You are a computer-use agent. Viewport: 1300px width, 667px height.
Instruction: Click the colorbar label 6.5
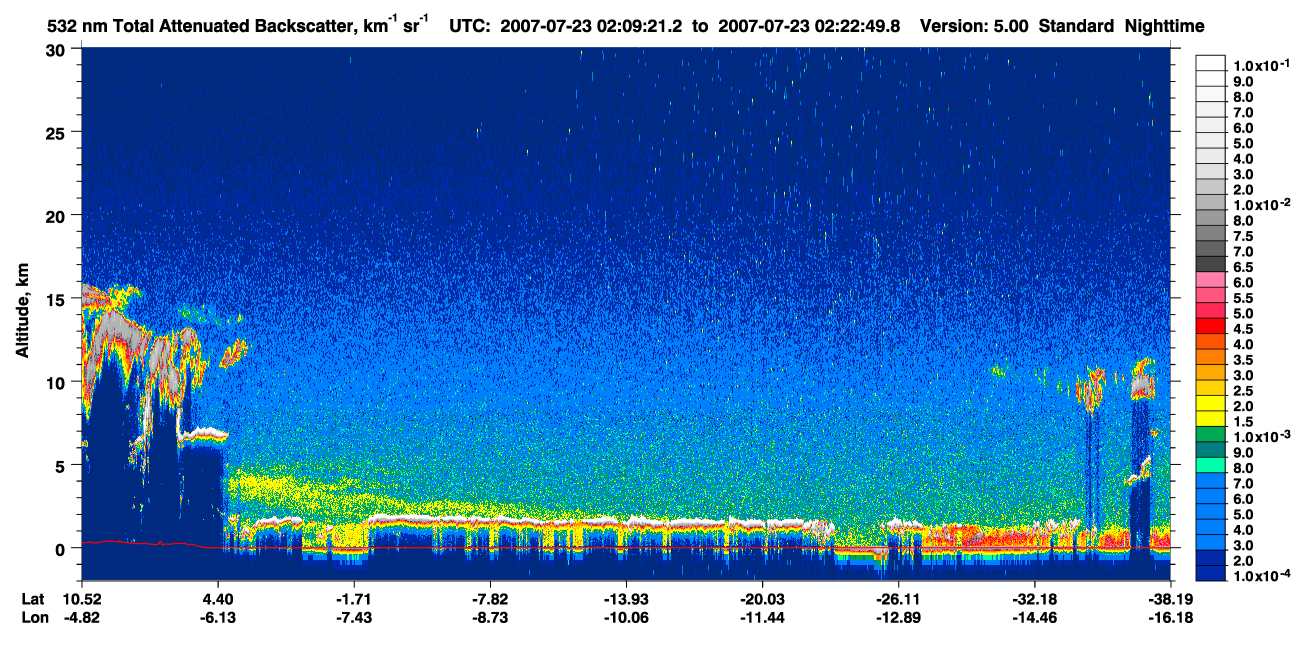point(1245,267)
